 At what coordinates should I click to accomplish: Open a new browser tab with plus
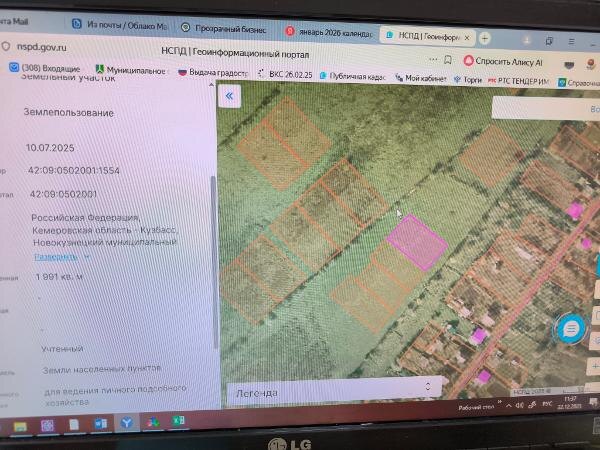click(484, 38)
